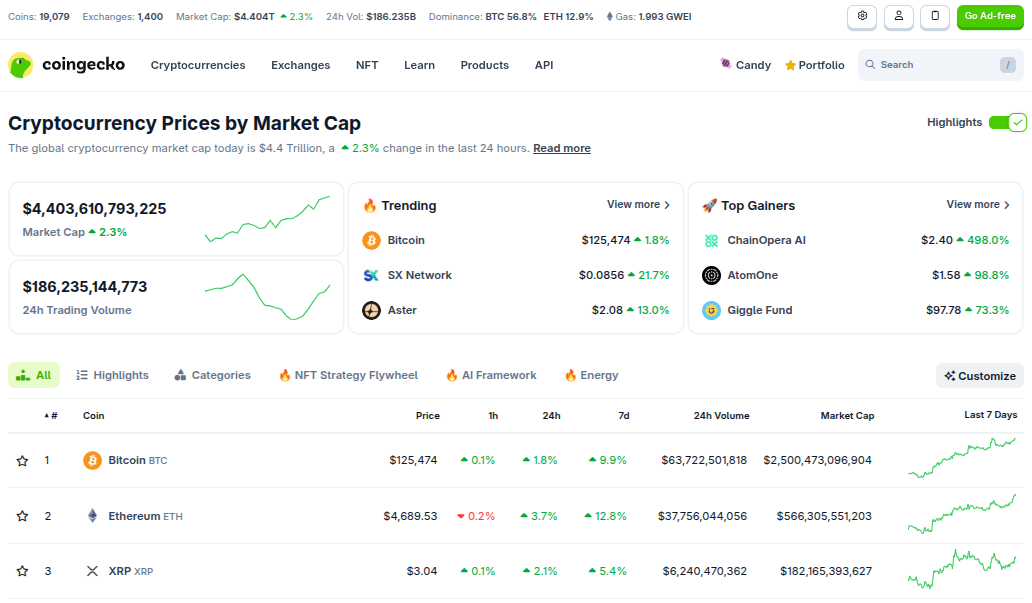The height and width of the screenshot is (603, 1032).
Task: Click the Bitcoin 7-day sparkline chart
Action: (x=961, y=459)
